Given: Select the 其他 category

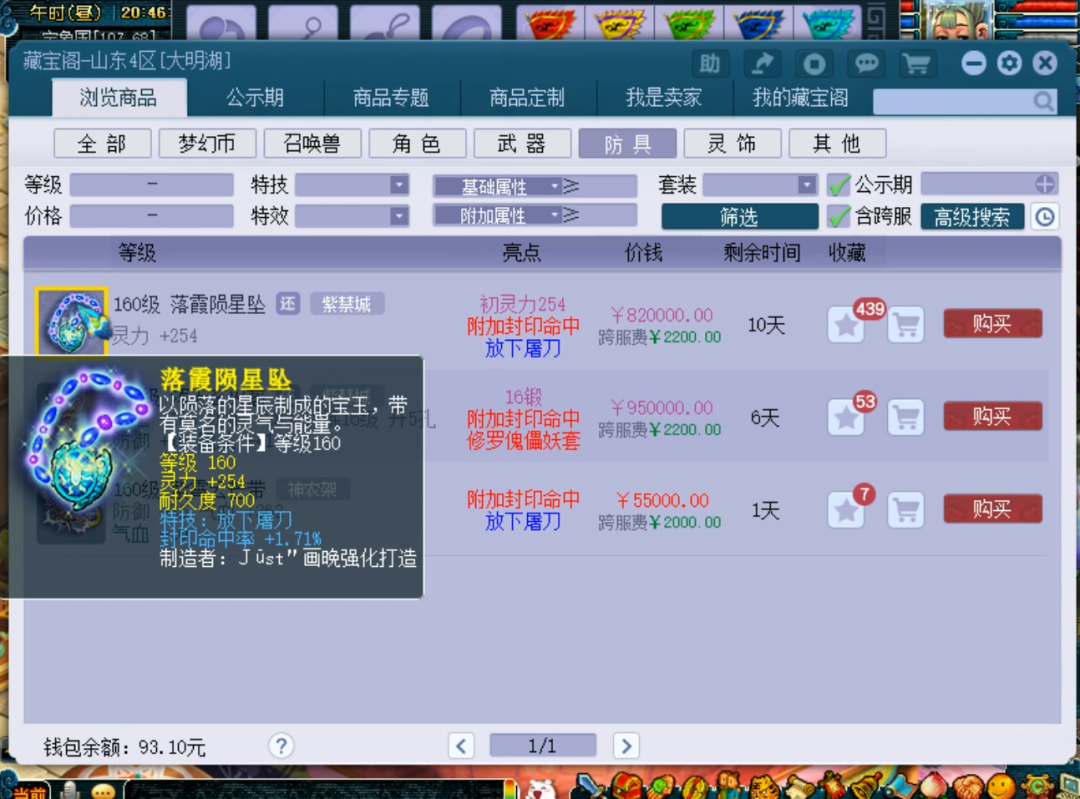Looking at the screenshot, I should click(837, 143).
